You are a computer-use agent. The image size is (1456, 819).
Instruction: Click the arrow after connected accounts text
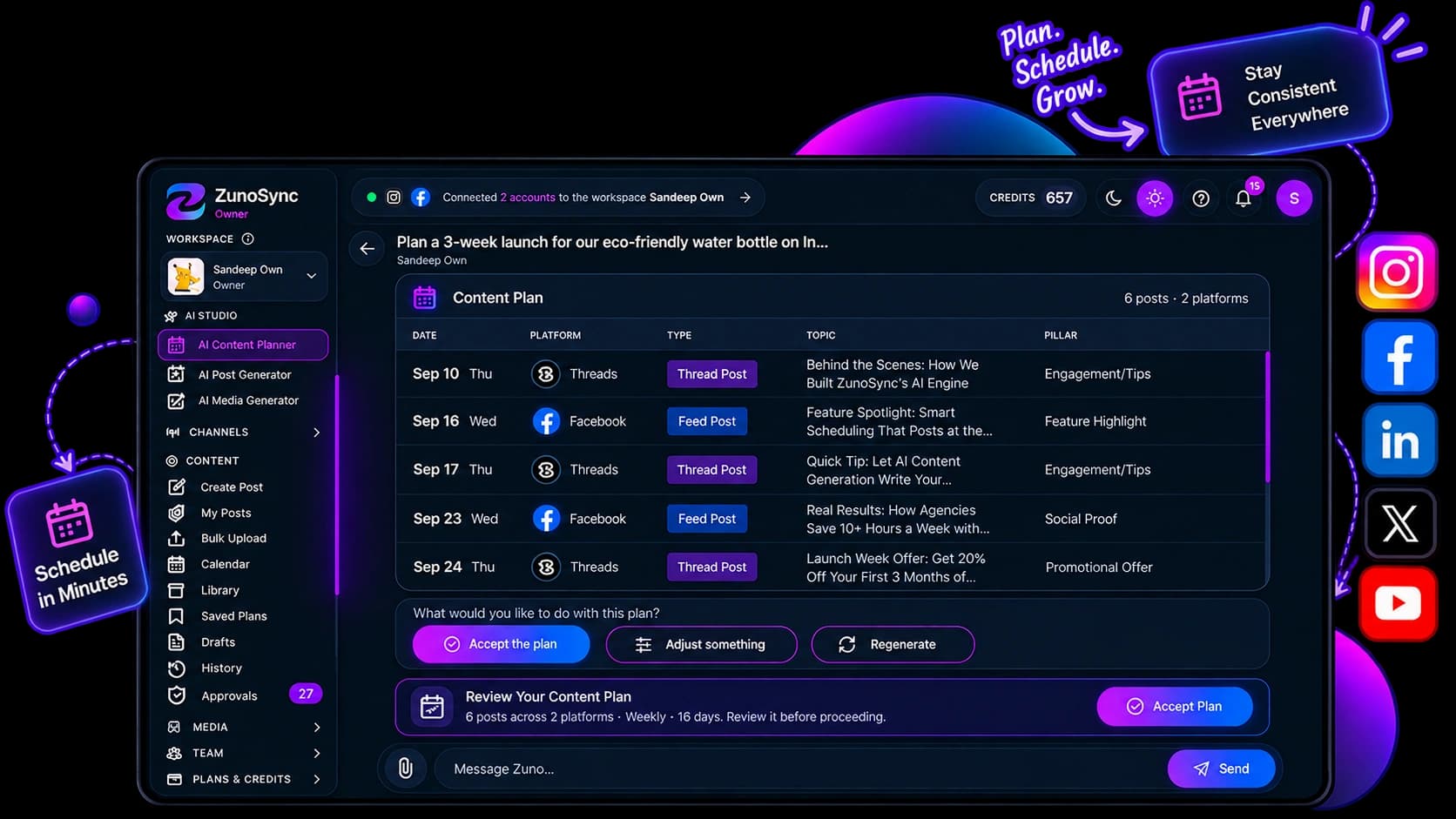point(745,198)
